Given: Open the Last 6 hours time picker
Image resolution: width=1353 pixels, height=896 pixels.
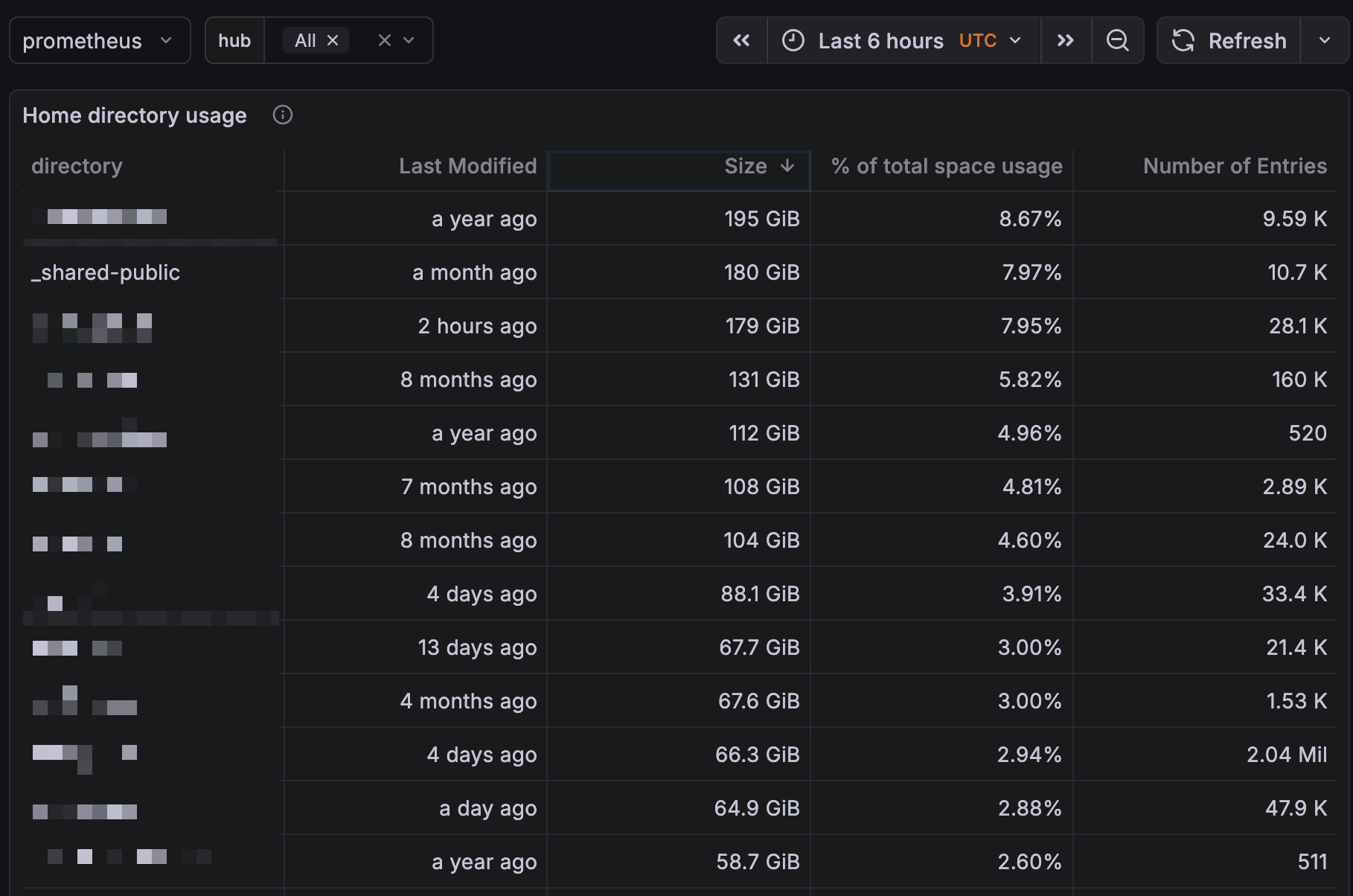Looking at the screenshot, I should tap(903, 40).
